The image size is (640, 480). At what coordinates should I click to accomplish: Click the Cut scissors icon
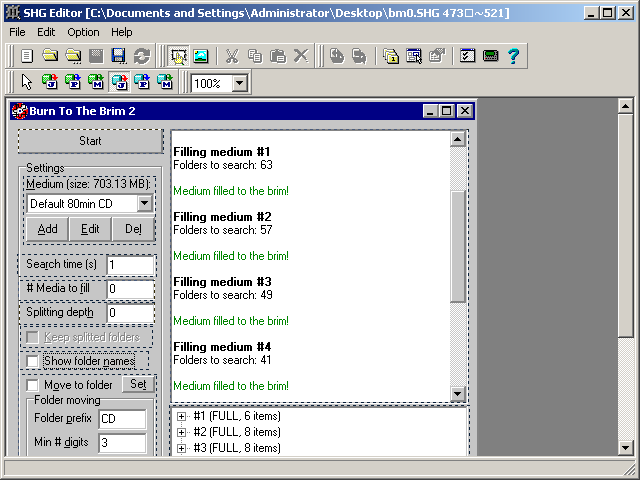(232, 56)
